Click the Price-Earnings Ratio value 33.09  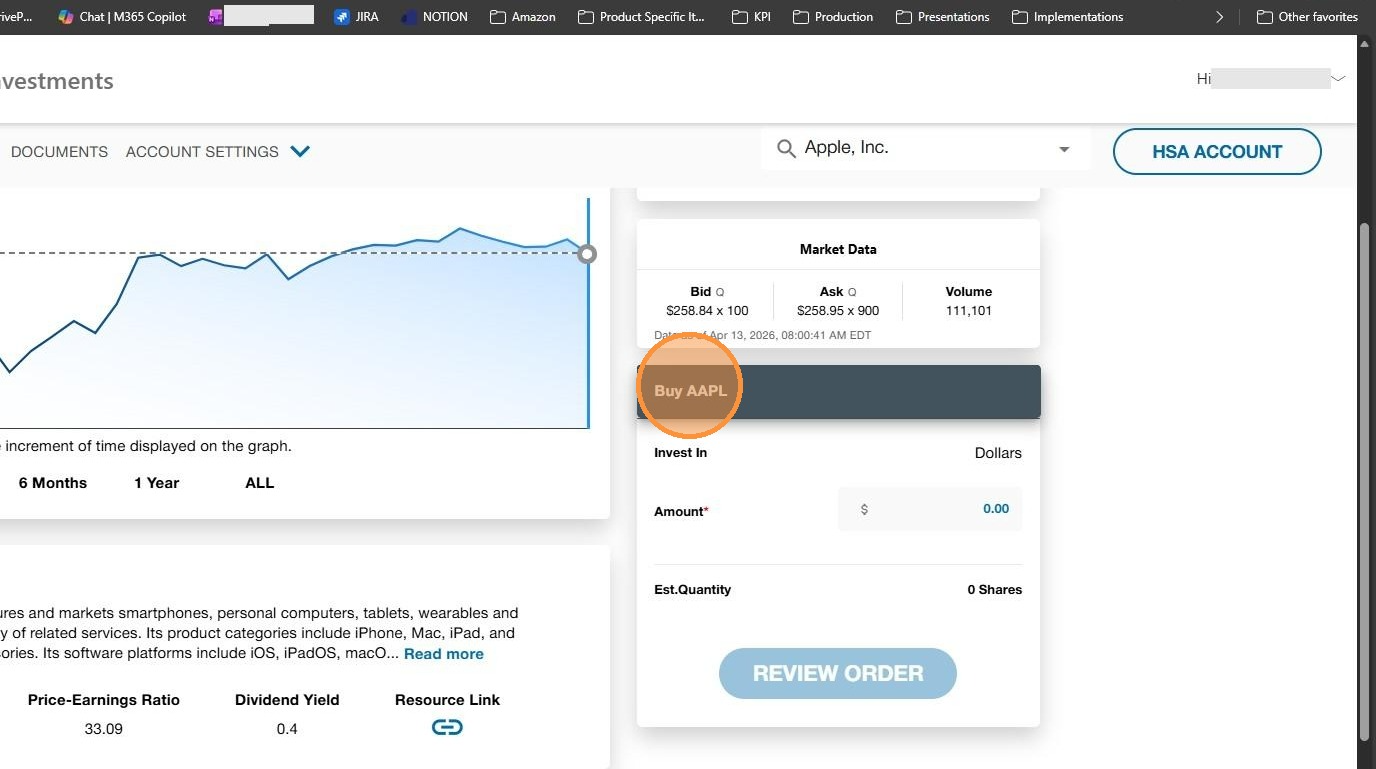point(104,729)
